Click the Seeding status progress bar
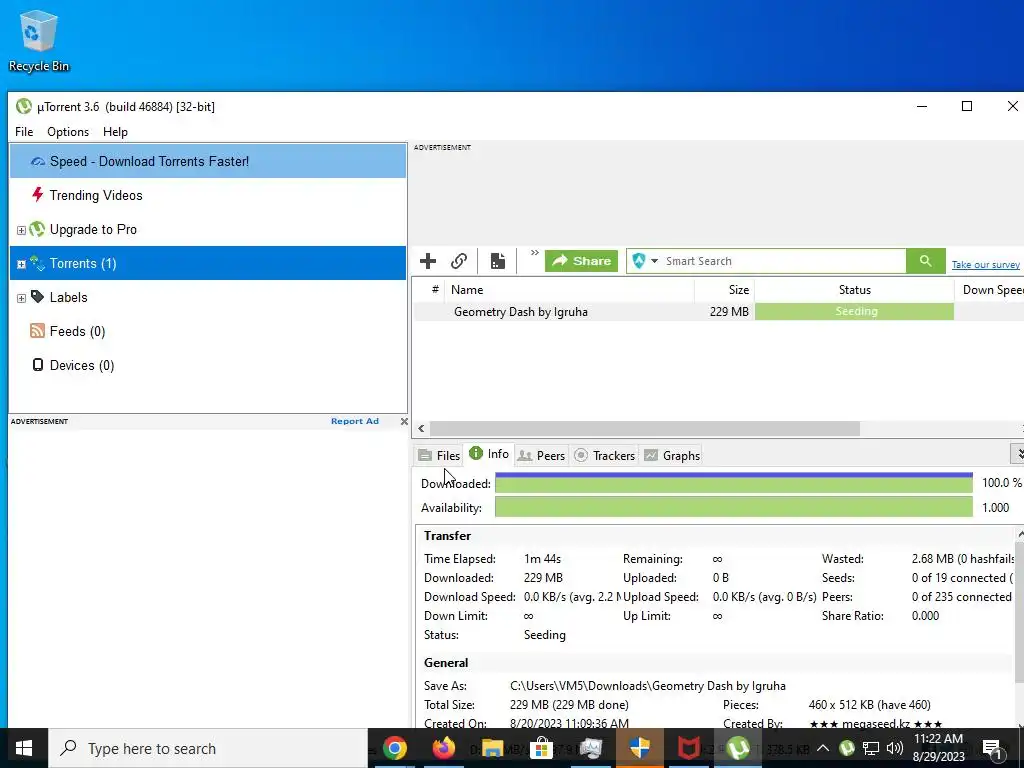 point(854,312)
